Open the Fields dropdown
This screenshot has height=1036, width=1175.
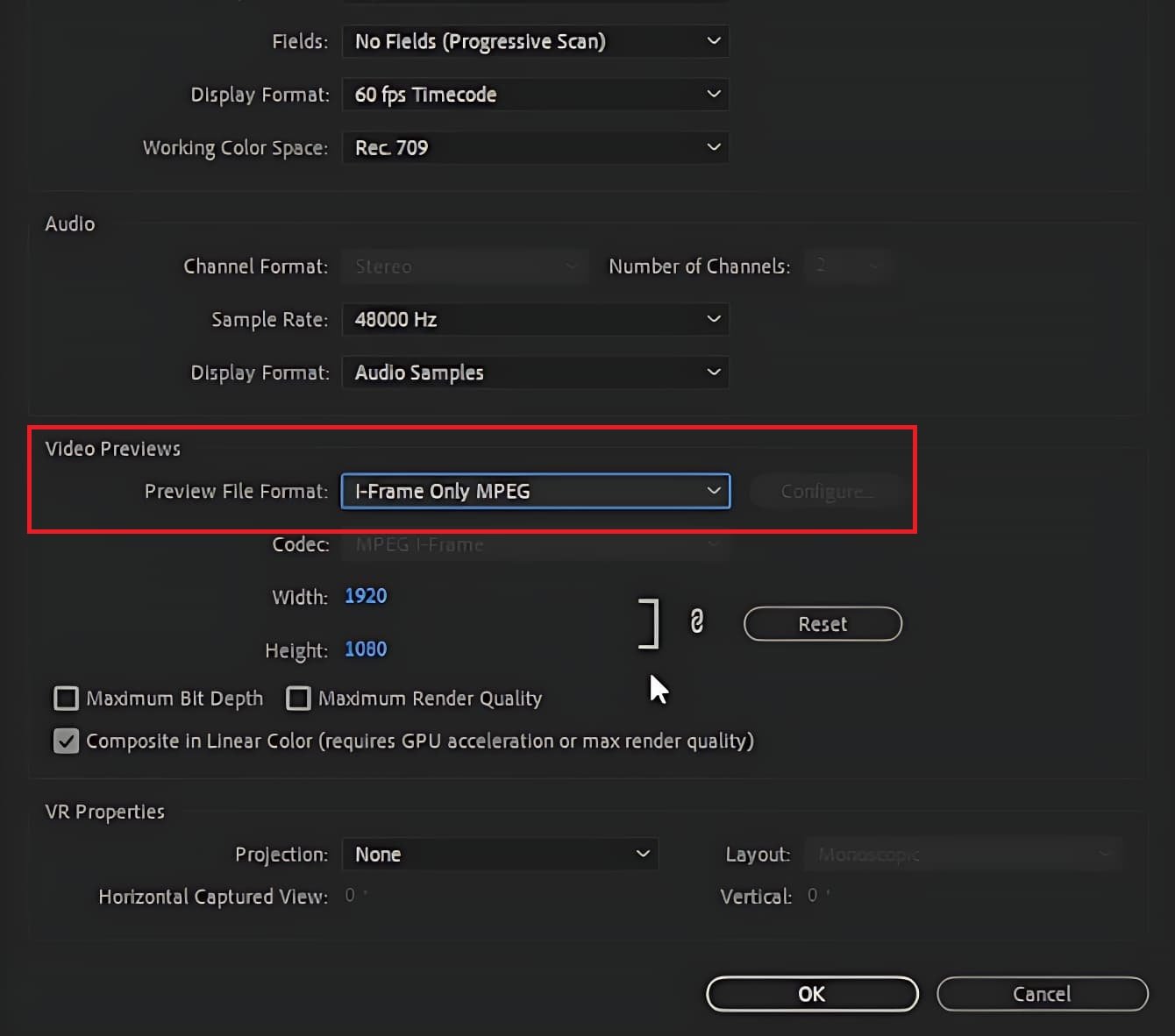535,41
